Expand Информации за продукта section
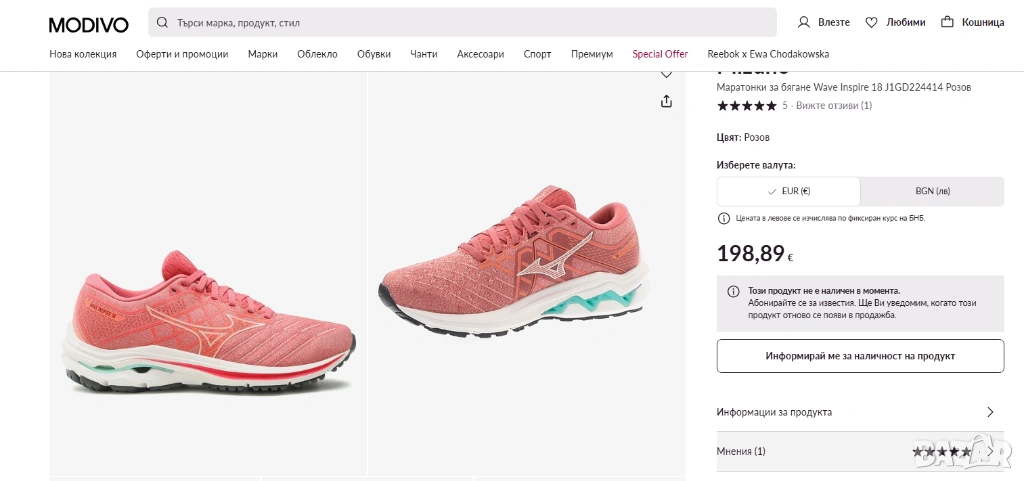This screenshot has width=1024, height=481. click(860, 412)
